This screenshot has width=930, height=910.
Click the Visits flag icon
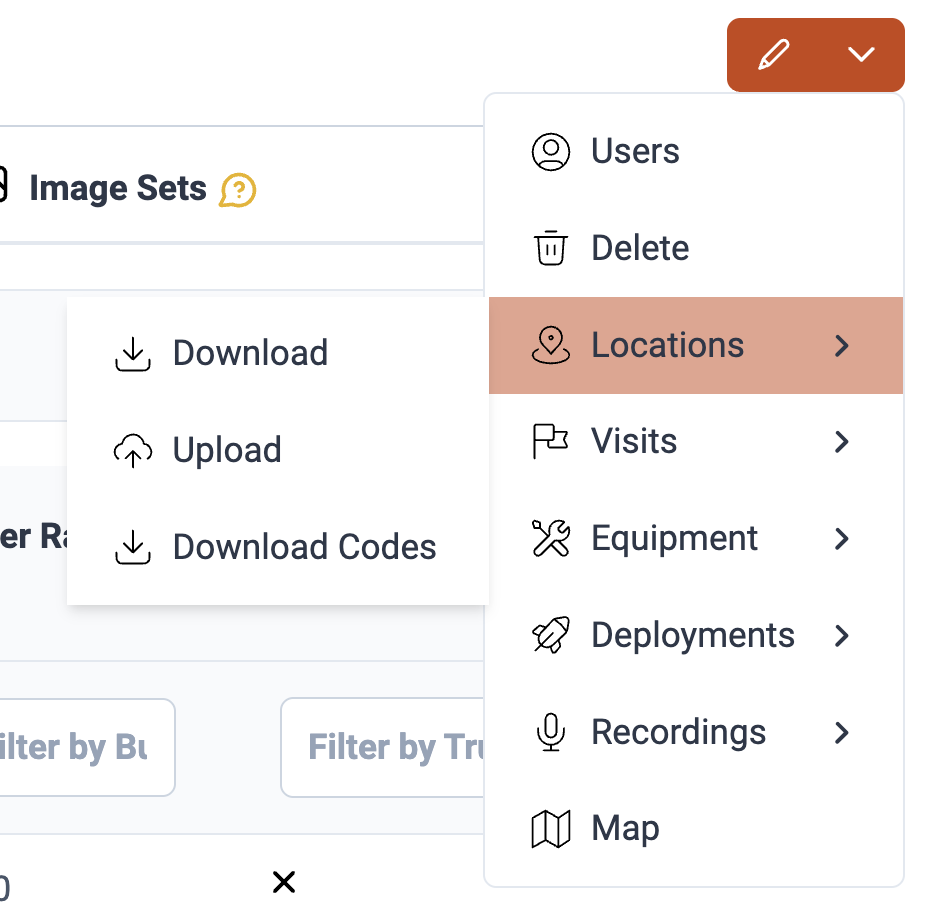550,441
